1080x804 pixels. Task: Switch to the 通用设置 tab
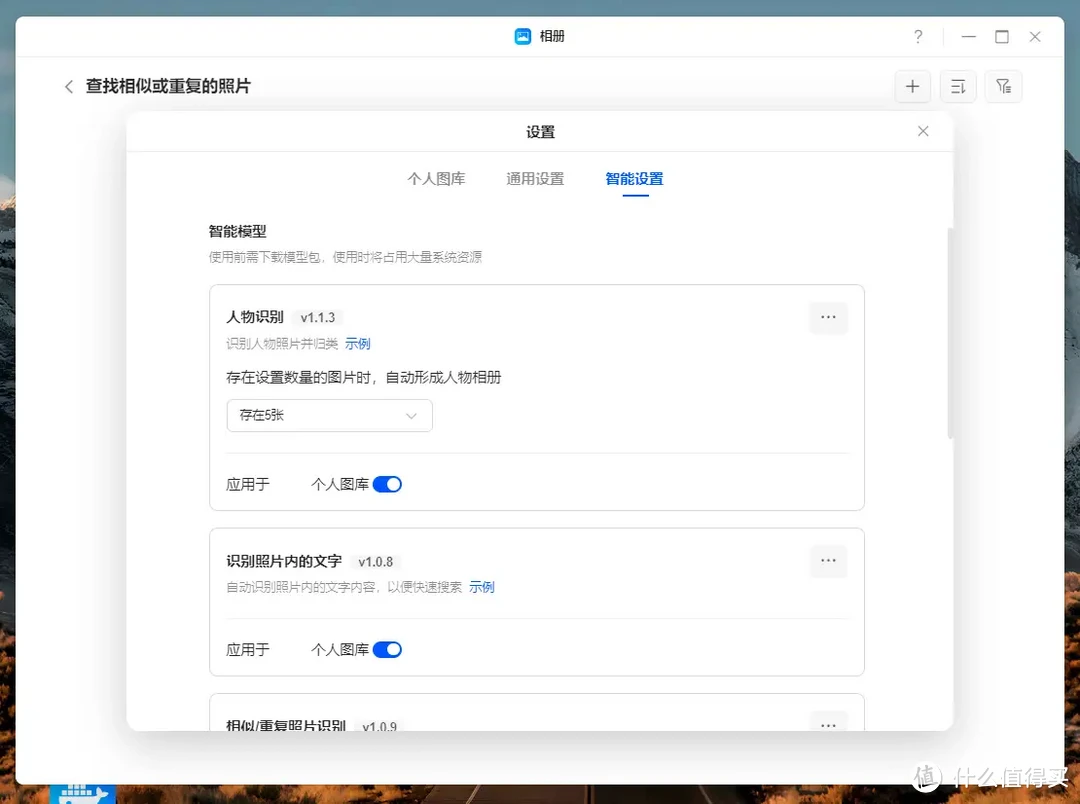534,179
